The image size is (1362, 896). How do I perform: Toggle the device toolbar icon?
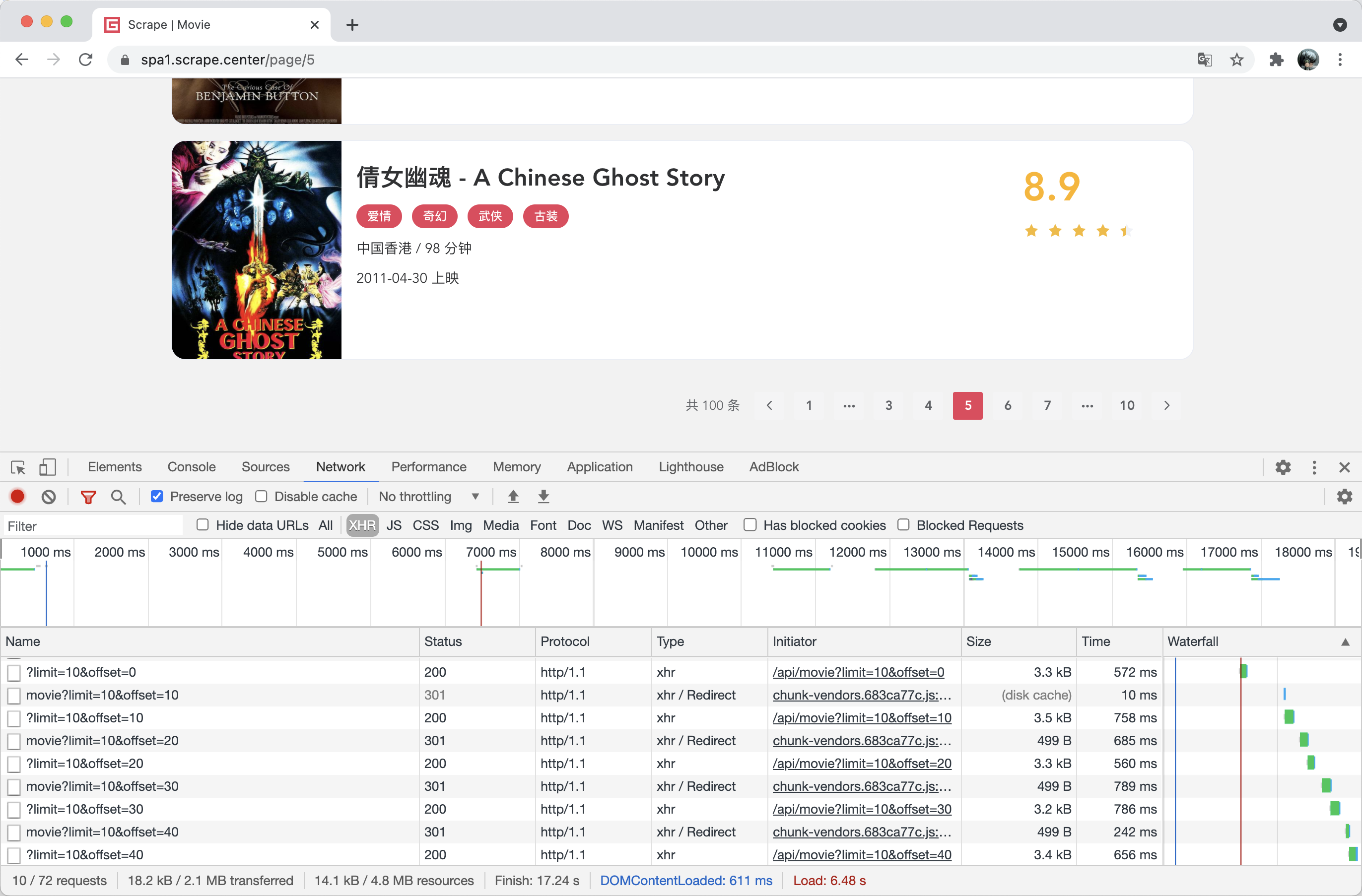48,467
